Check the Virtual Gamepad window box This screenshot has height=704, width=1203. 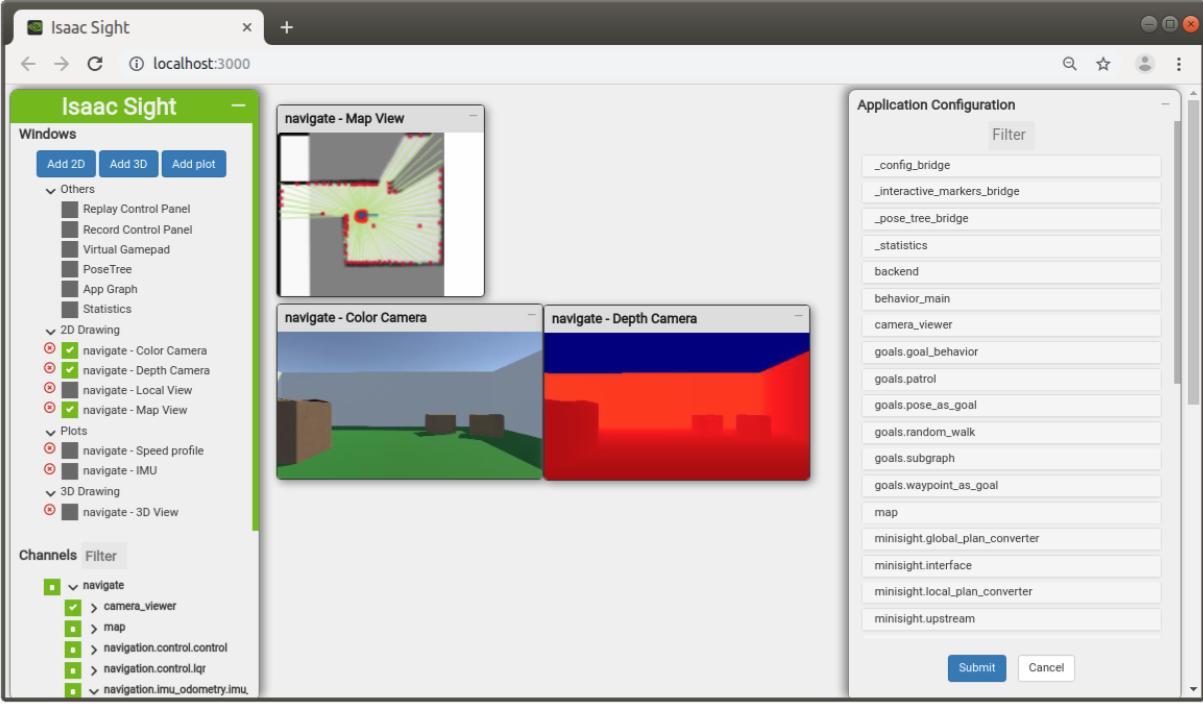pyautogui.click(x=69, y=250)
